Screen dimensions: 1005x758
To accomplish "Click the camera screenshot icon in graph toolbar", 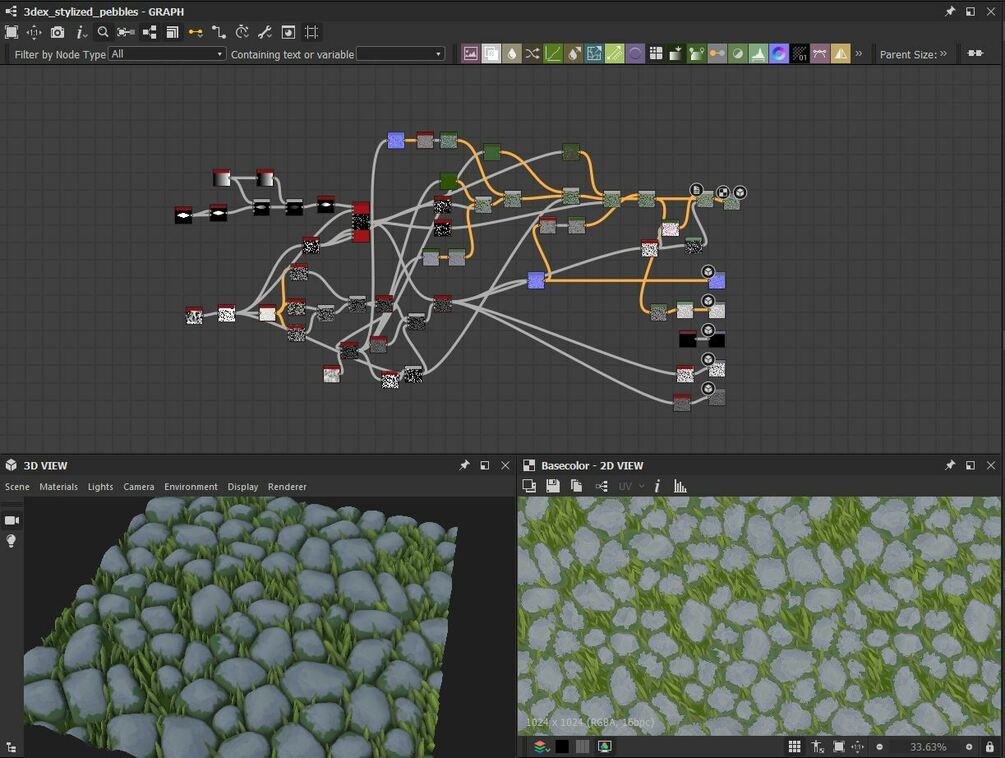I will (x=58, y=32).
